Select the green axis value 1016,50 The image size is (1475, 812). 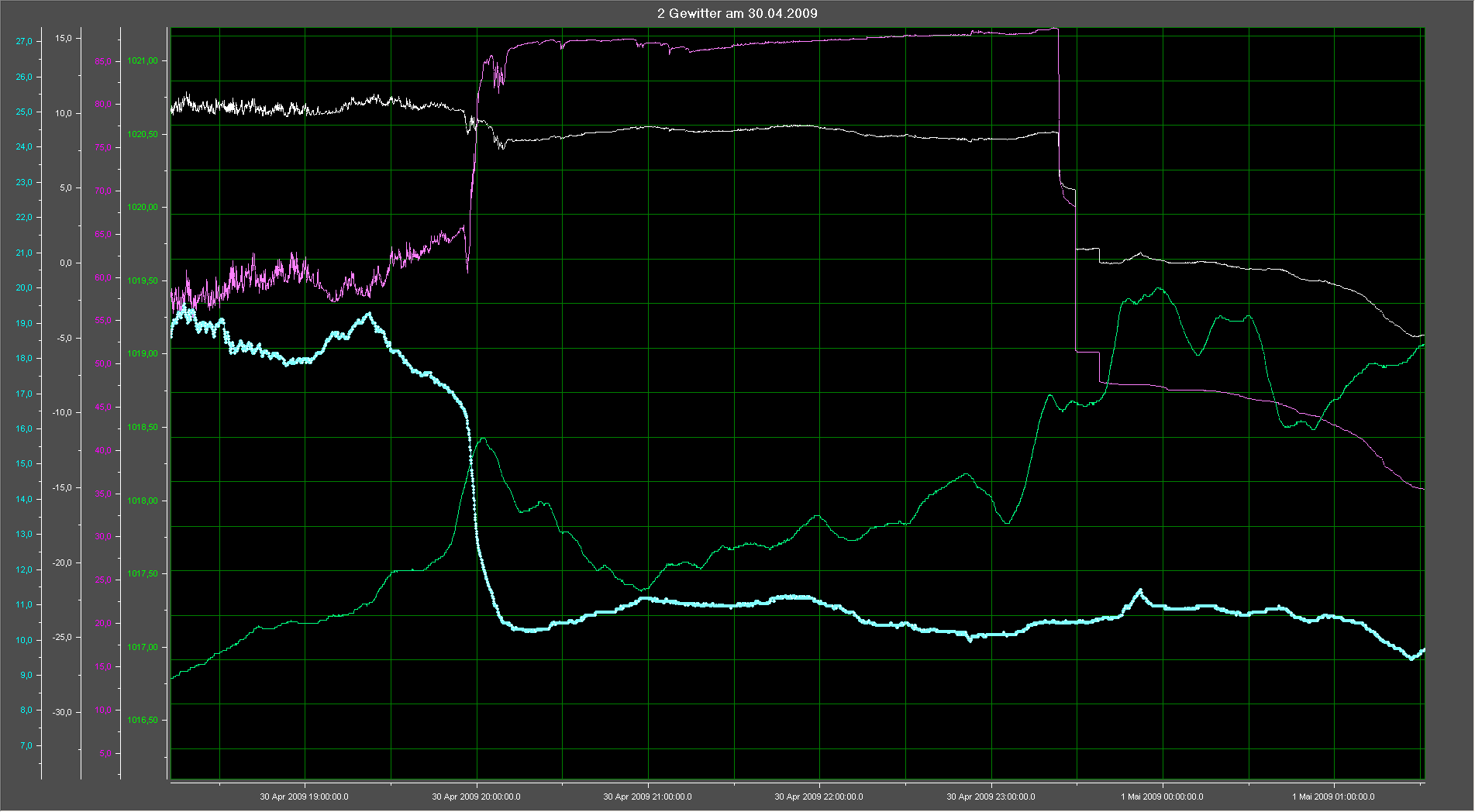[143, 721]
